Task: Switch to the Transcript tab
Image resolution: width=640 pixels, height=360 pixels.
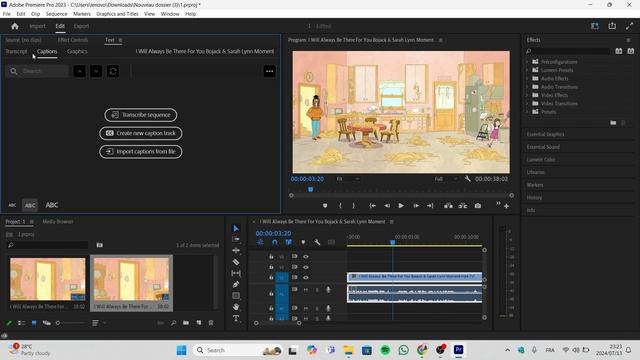Action: [x=16, y=51]
